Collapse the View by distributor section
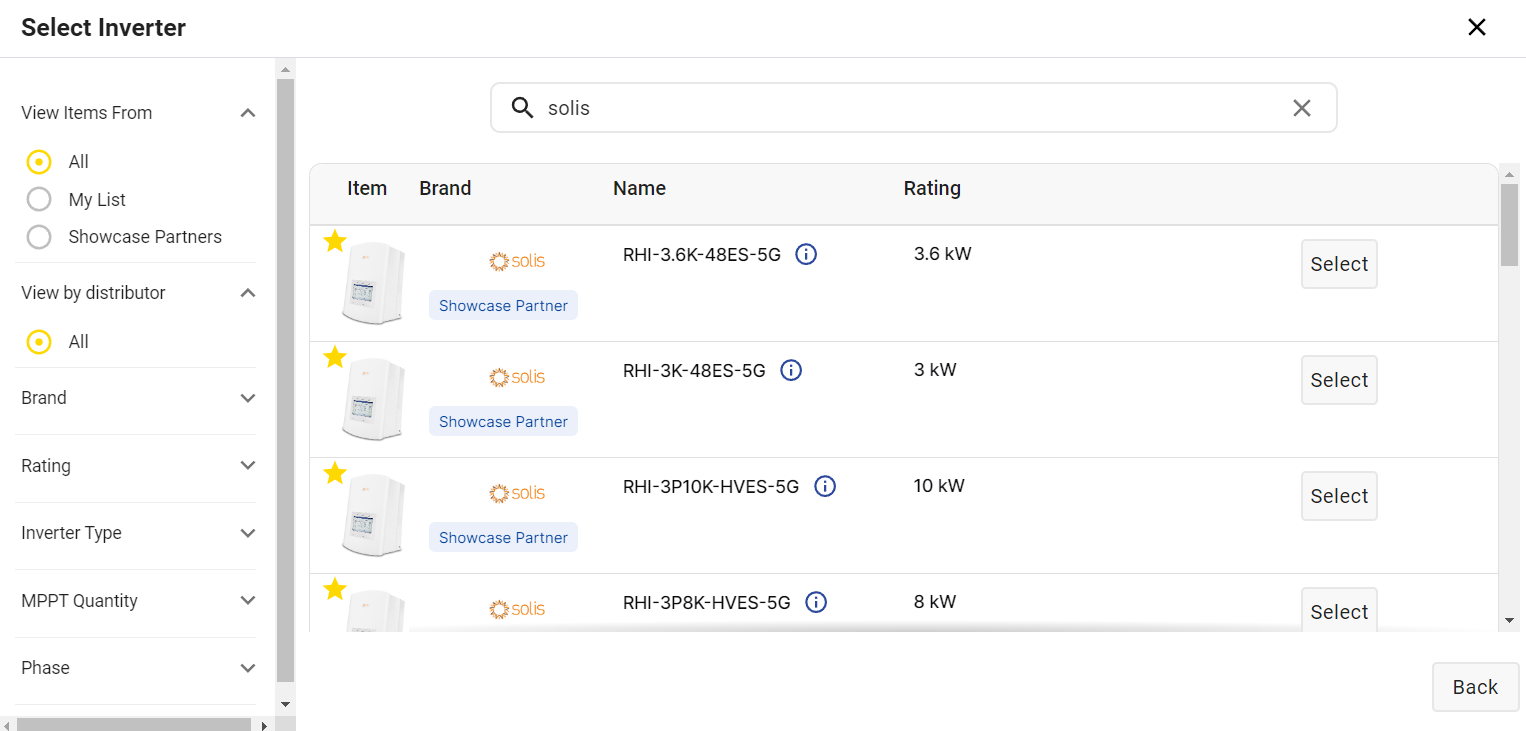The image size is (1526, 731). (248, 293)
